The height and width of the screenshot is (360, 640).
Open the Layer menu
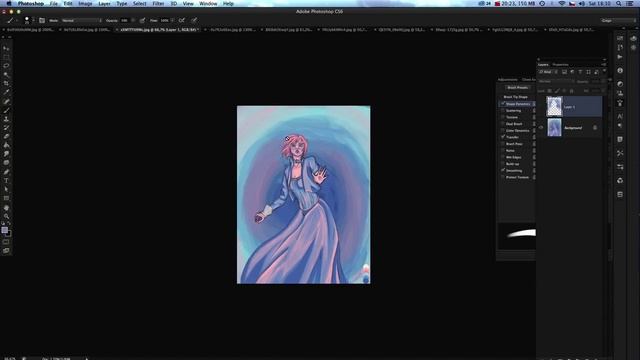pyautogui.click(x=104, y=4)
